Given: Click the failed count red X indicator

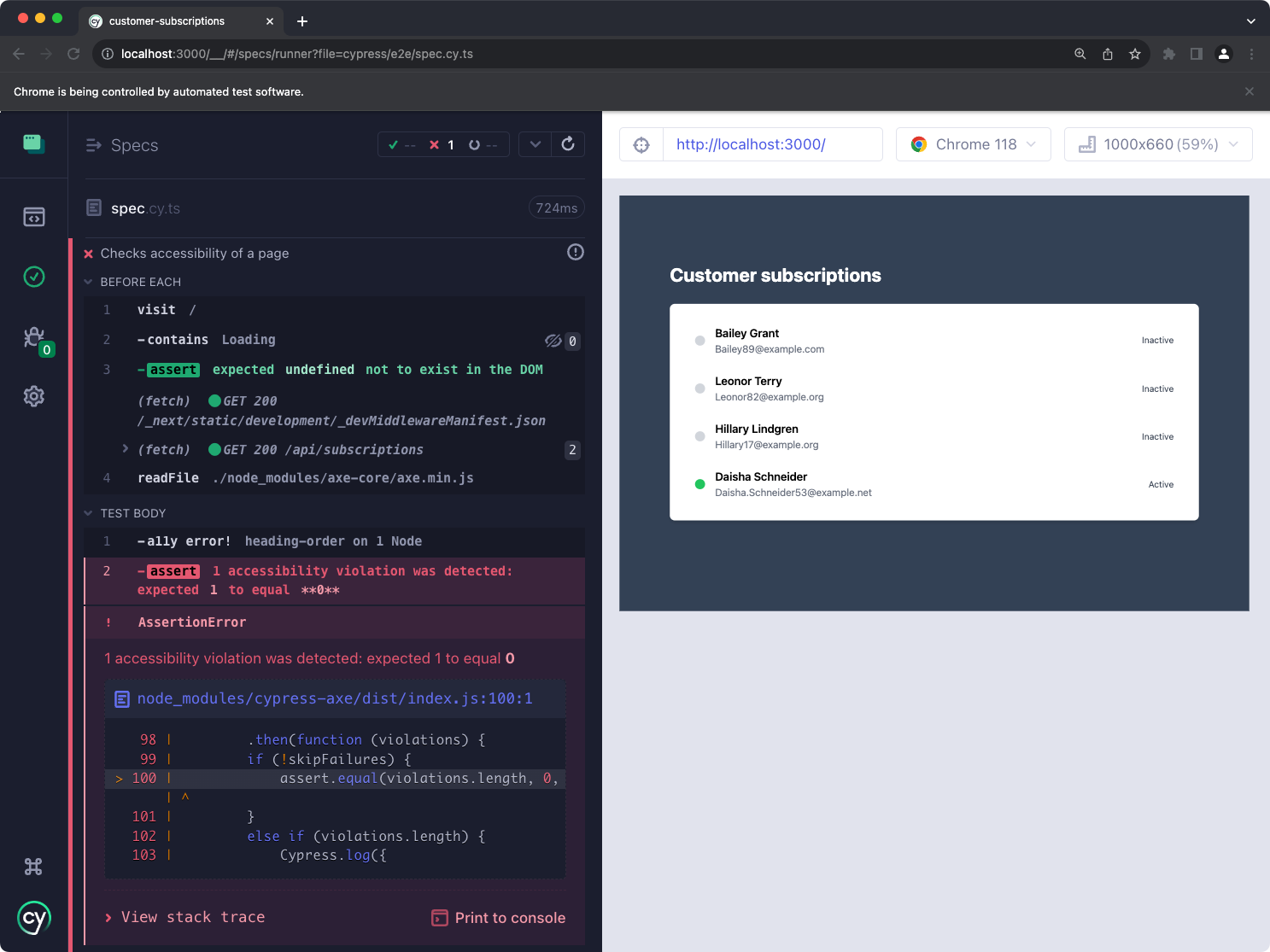Looking at the screenshot, I should pos(442,144).
